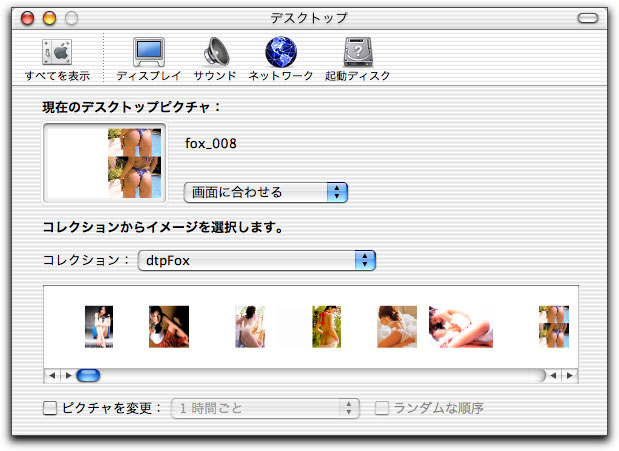Screen dimensions: 619x451
Task: Enable the ピクチャを変更 checkbox
Action: (51, 408)
